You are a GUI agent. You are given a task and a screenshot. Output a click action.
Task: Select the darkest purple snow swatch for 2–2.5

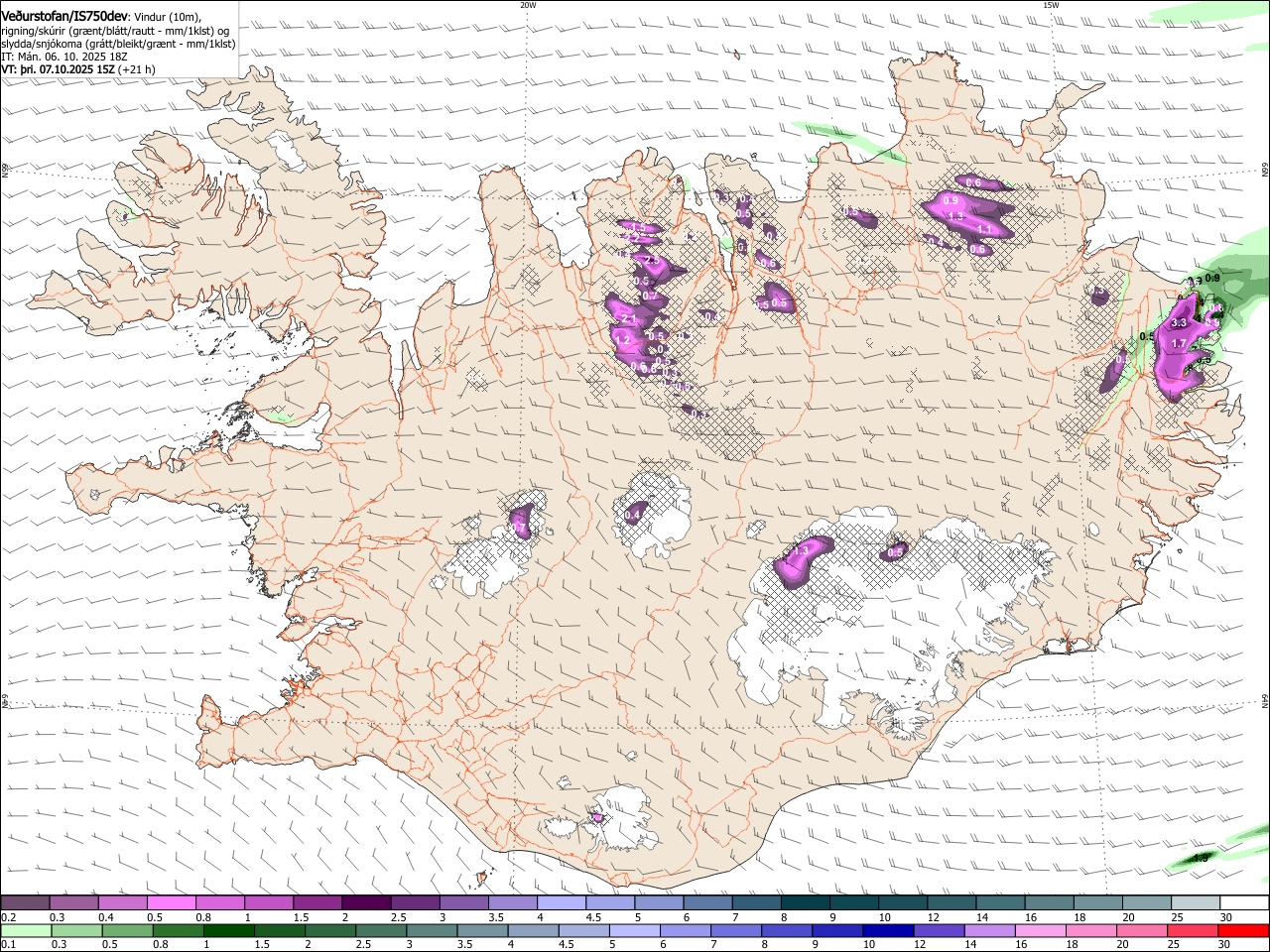pyautogui.click(x=366, y=902)
